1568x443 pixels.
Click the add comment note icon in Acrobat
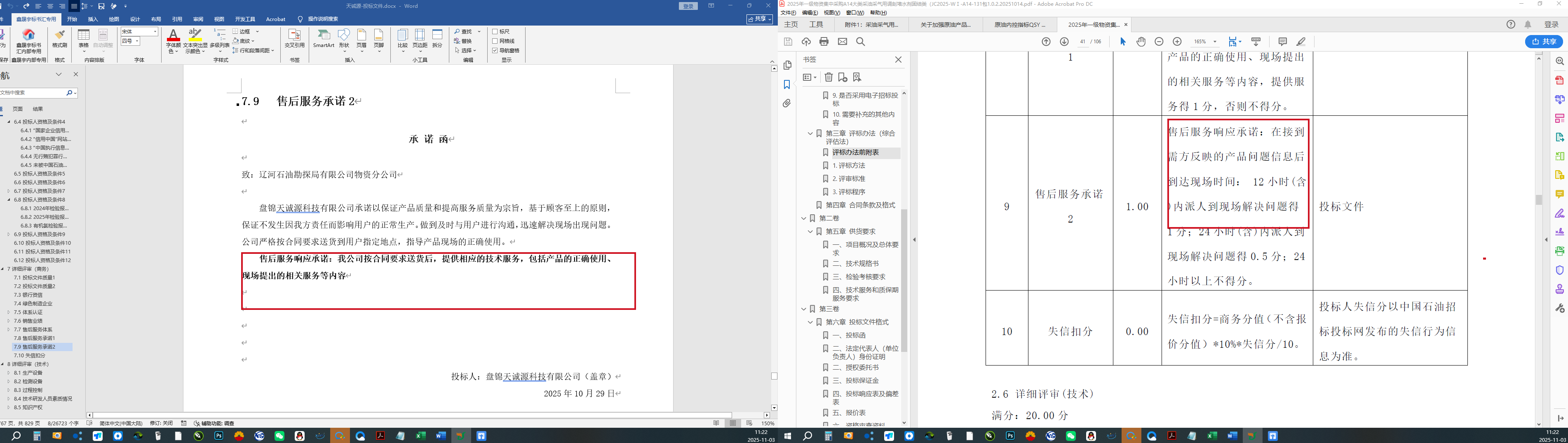coord(1282,41)
